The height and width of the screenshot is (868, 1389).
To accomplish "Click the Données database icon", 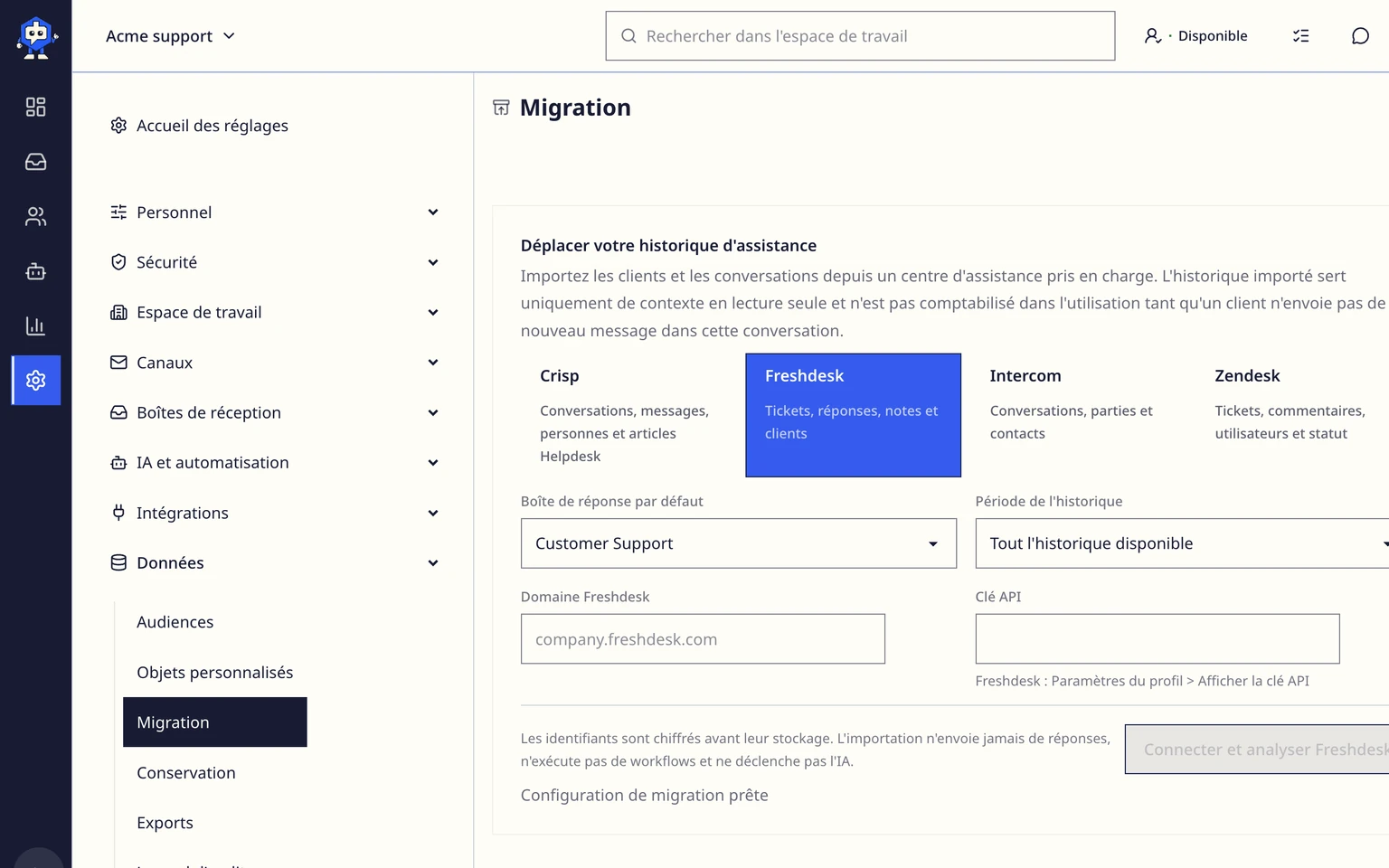I will point(118,563).
